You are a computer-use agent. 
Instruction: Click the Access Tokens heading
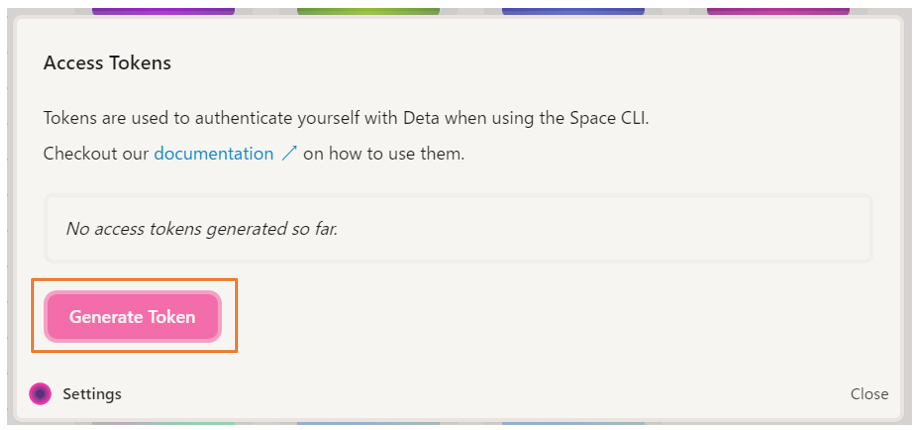pyautogui.click(x=107, y=63)
